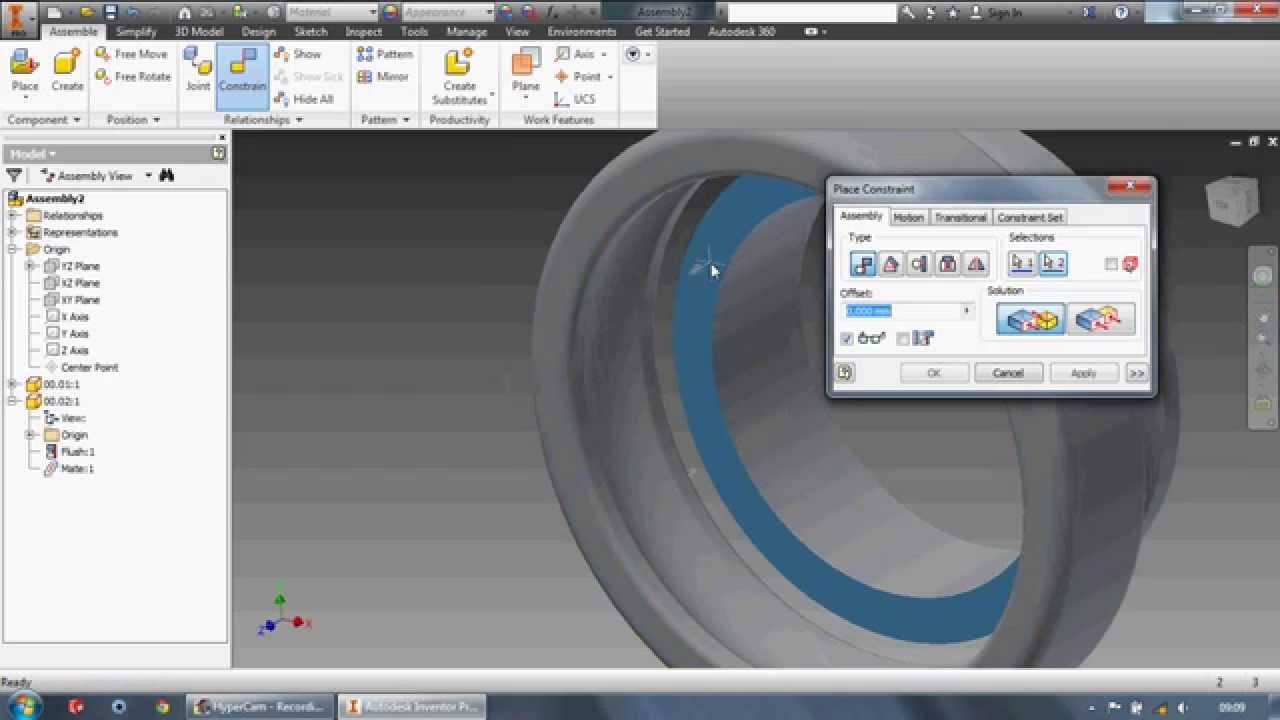Image resolution: width=1280 pixels, height=720 pixels.
Task: Open the Material dropdown
Action: 372,12
